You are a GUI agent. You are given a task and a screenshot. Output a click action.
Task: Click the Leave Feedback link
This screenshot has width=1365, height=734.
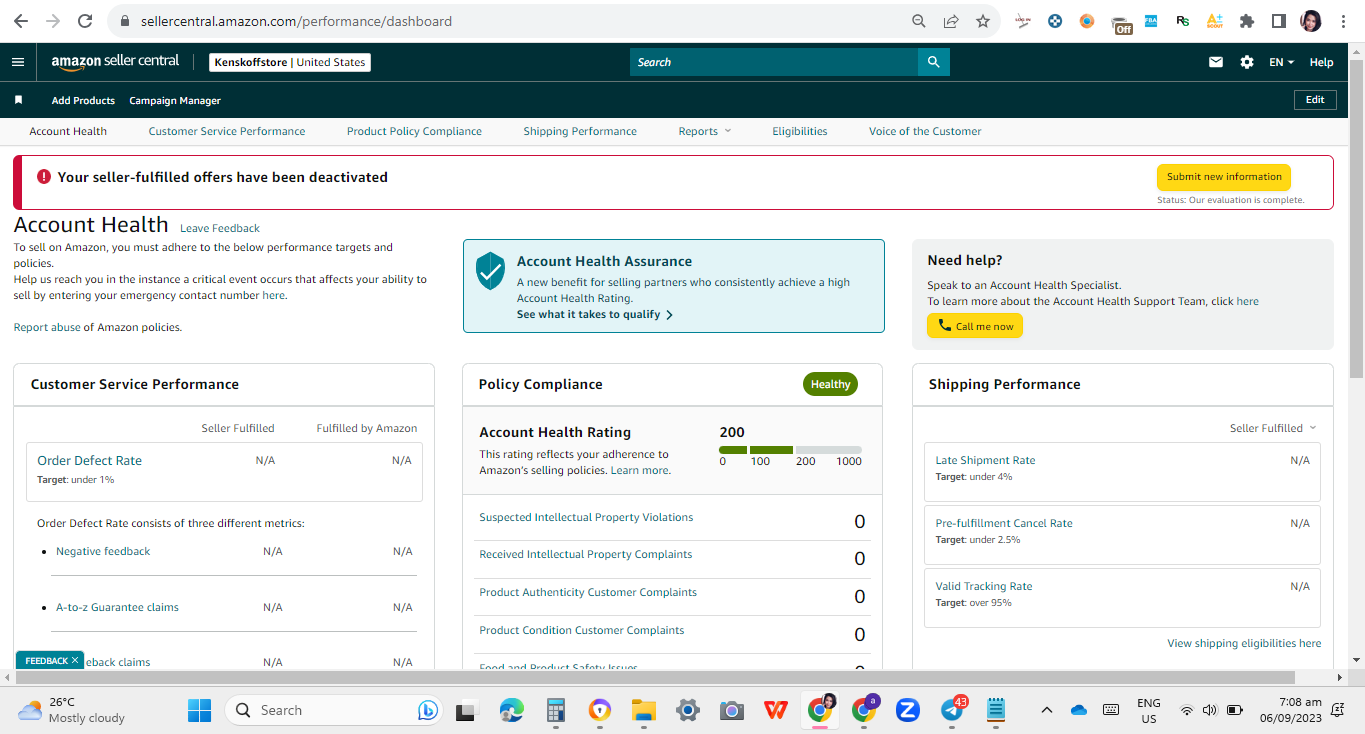pyautogui.click(x=220, y=228)
